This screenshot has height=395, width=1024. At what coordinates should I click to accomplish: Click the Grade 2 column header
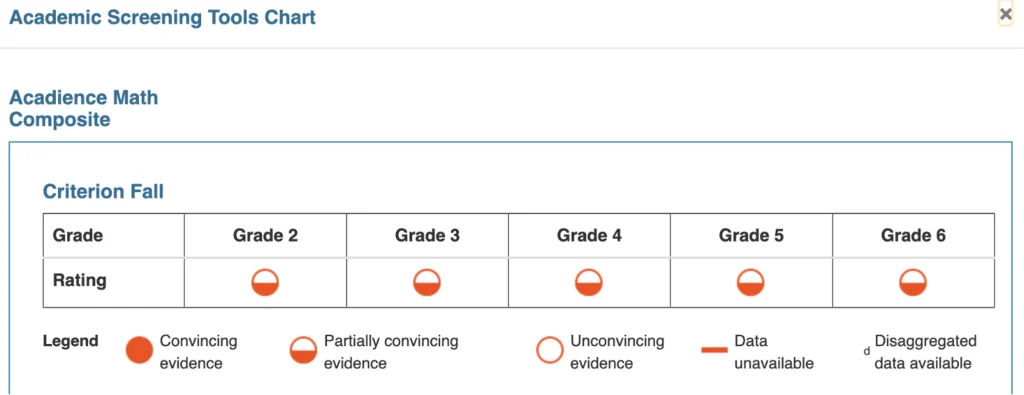(265, 235)
